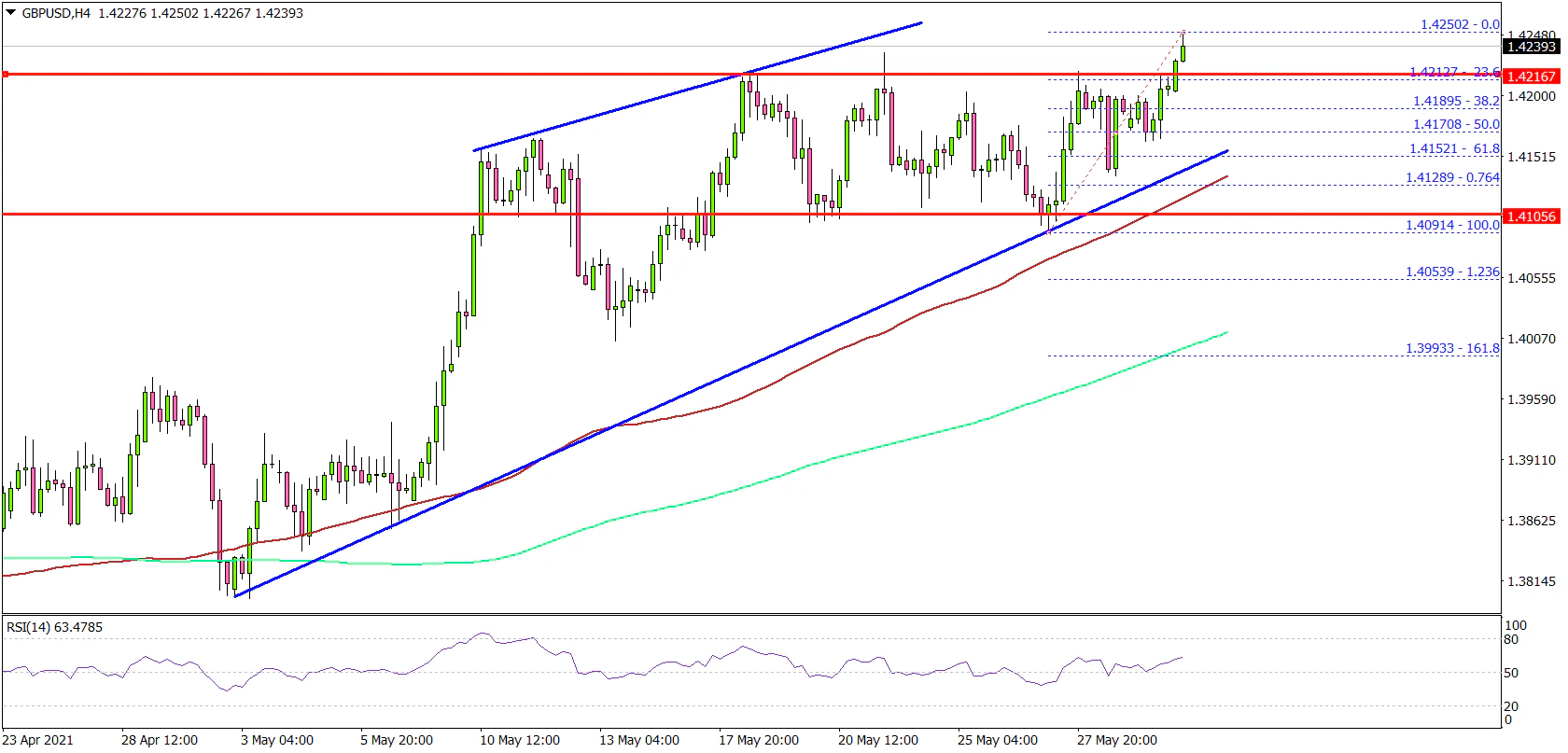The image size is (1568, 753).
Task: Select the red handle on the upper horizontal line
Action: [6, 74]
